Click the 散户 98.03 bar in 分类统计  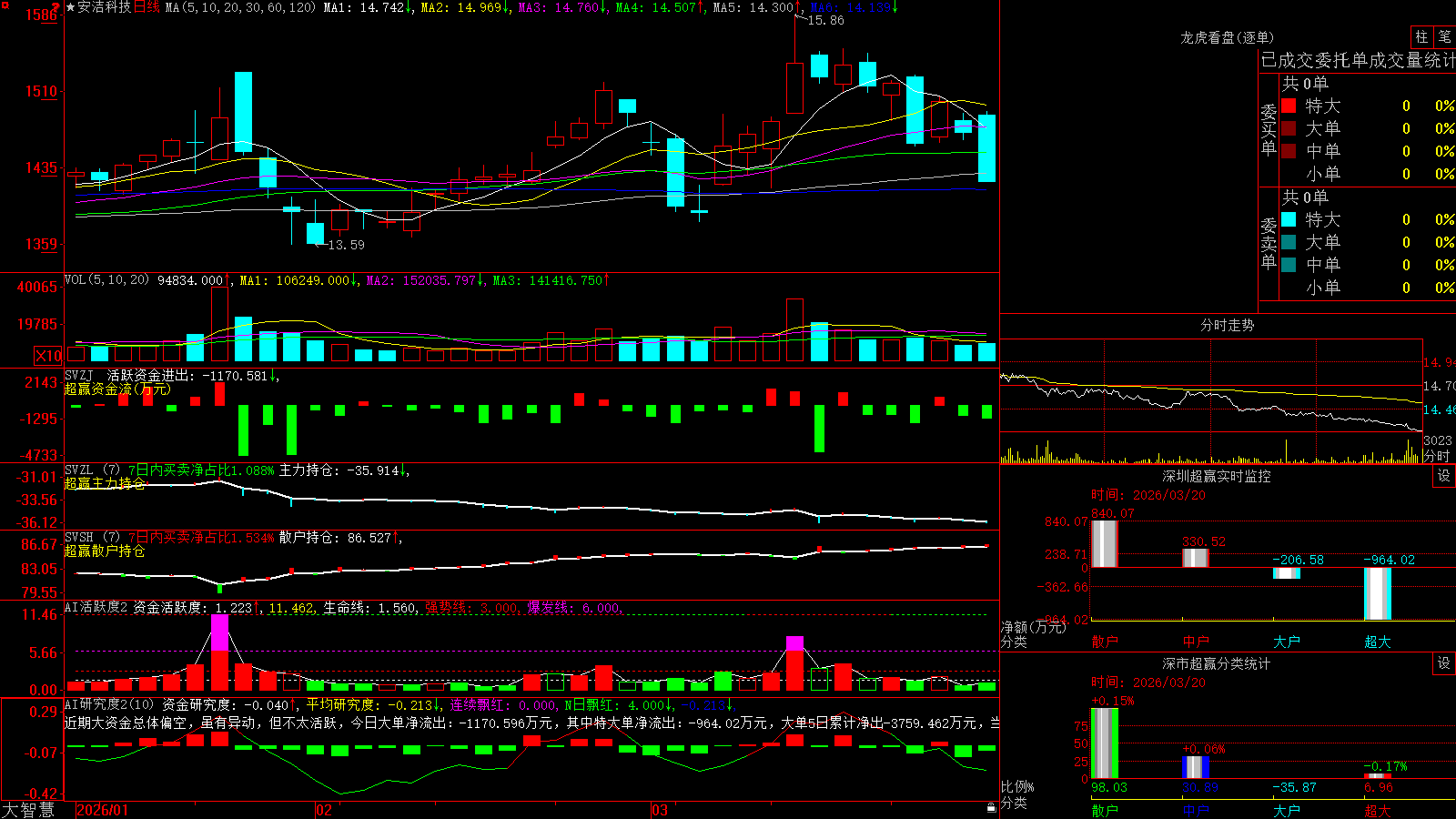pyautogui.click(x=1104, y=743)
